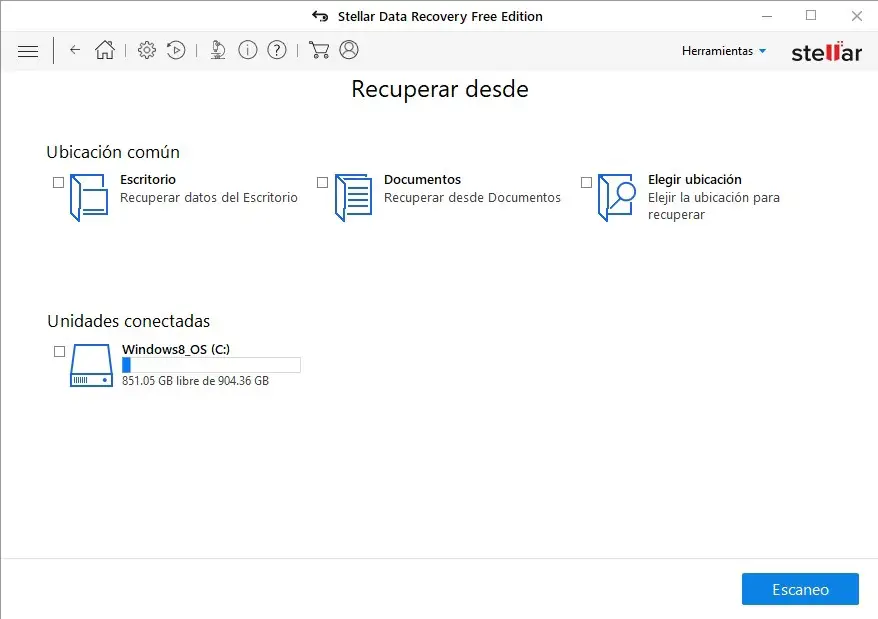878x619 pixels.
Task: Click Recuperar datos del Escritorio description
Action: tap(209, 198)
